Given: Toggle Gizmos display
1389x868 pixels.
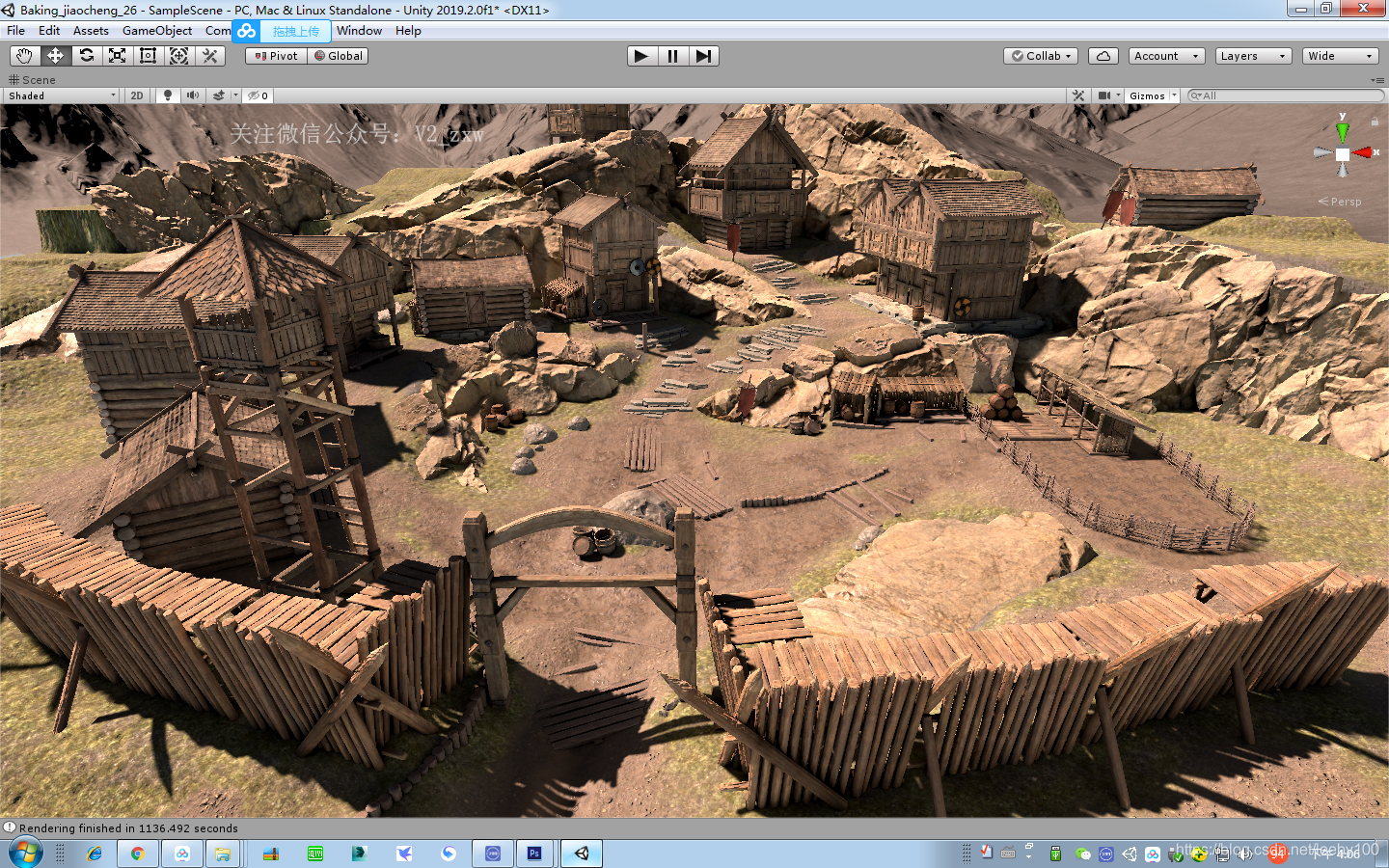Looking at the screenshot, I should coord(1147,95).
